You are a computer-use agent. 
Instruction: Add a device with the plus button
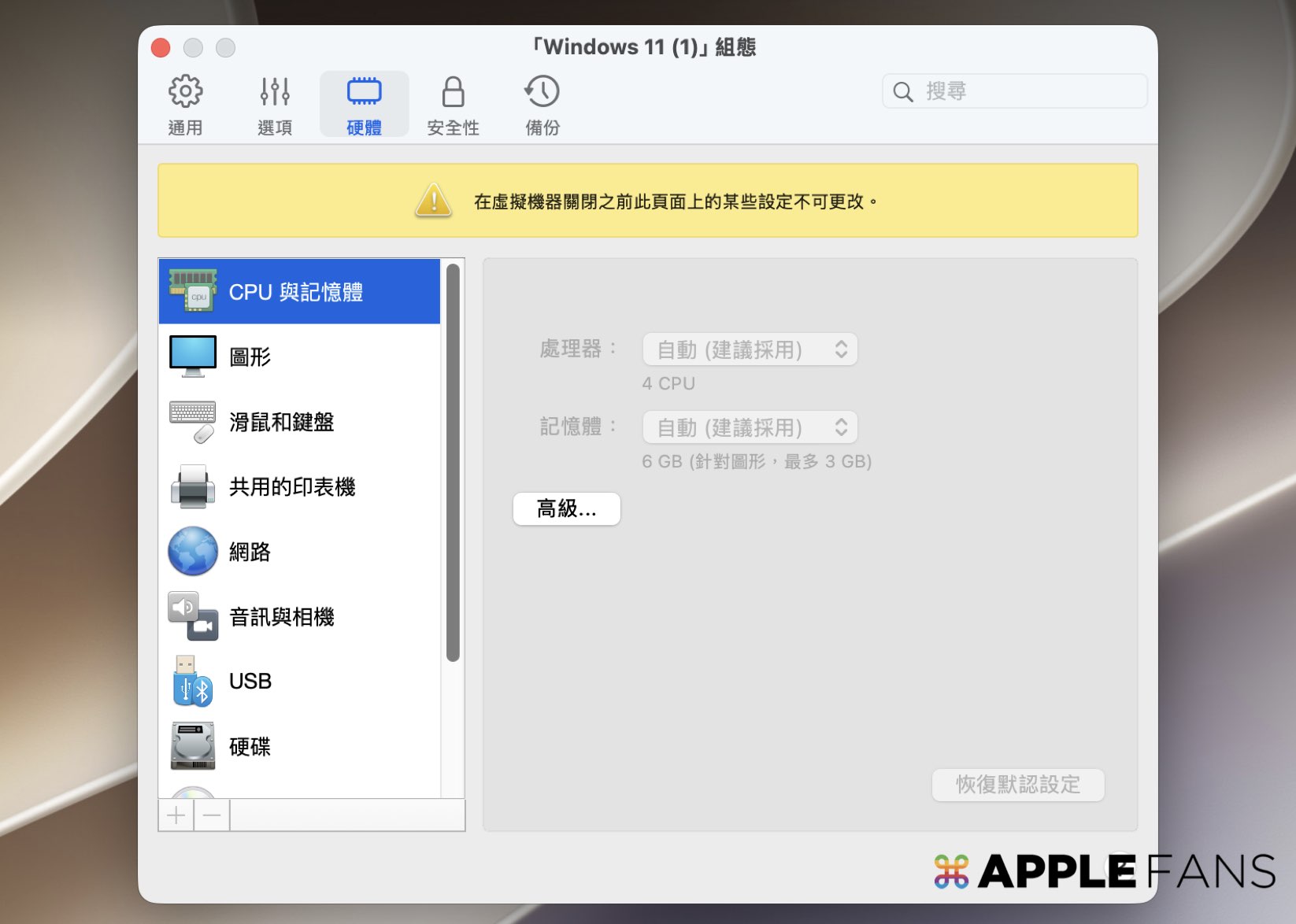(x=176, y=815)
